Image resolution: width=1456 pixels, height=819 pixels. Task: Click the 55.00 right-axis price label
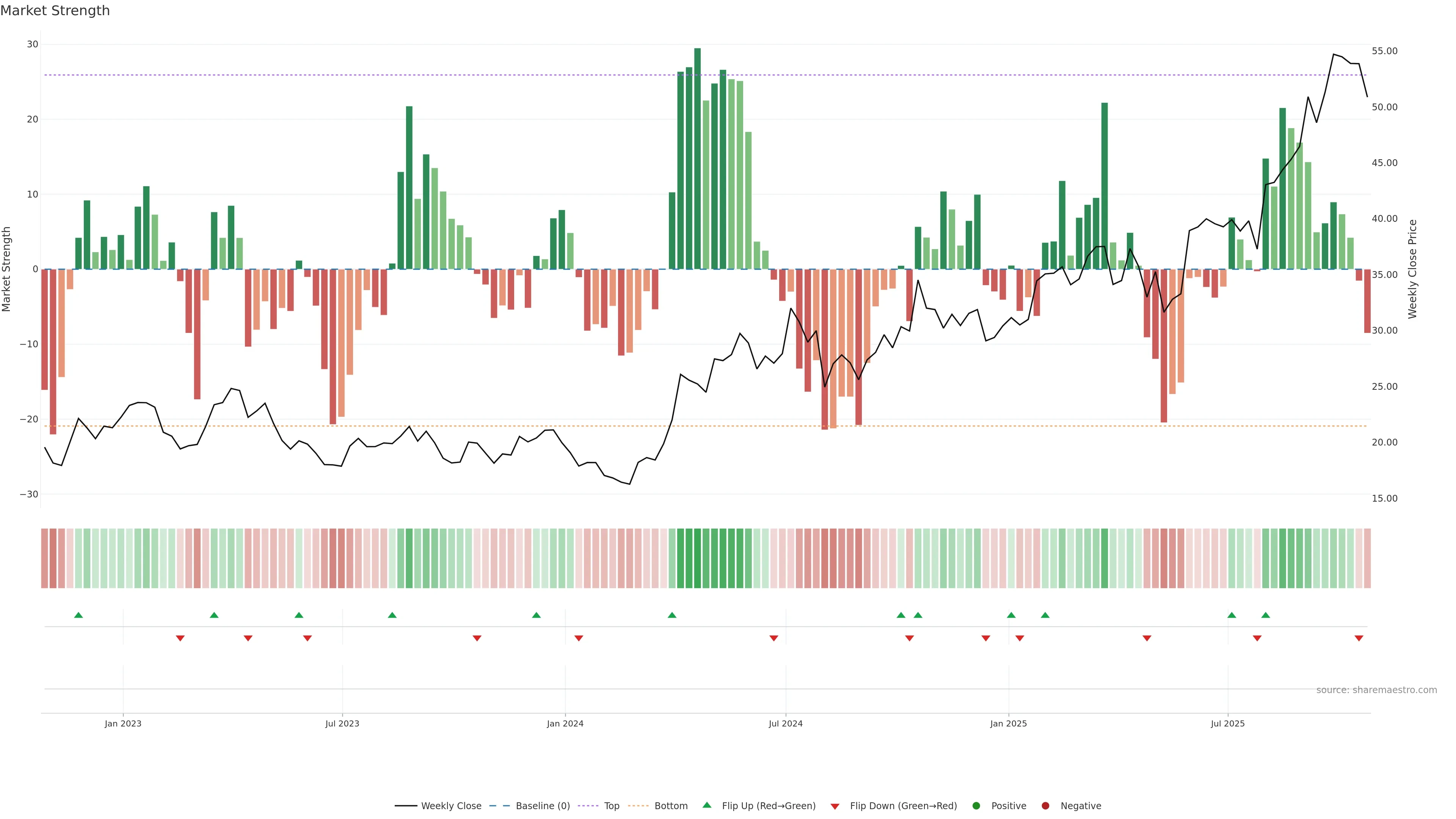(1384, 51)
